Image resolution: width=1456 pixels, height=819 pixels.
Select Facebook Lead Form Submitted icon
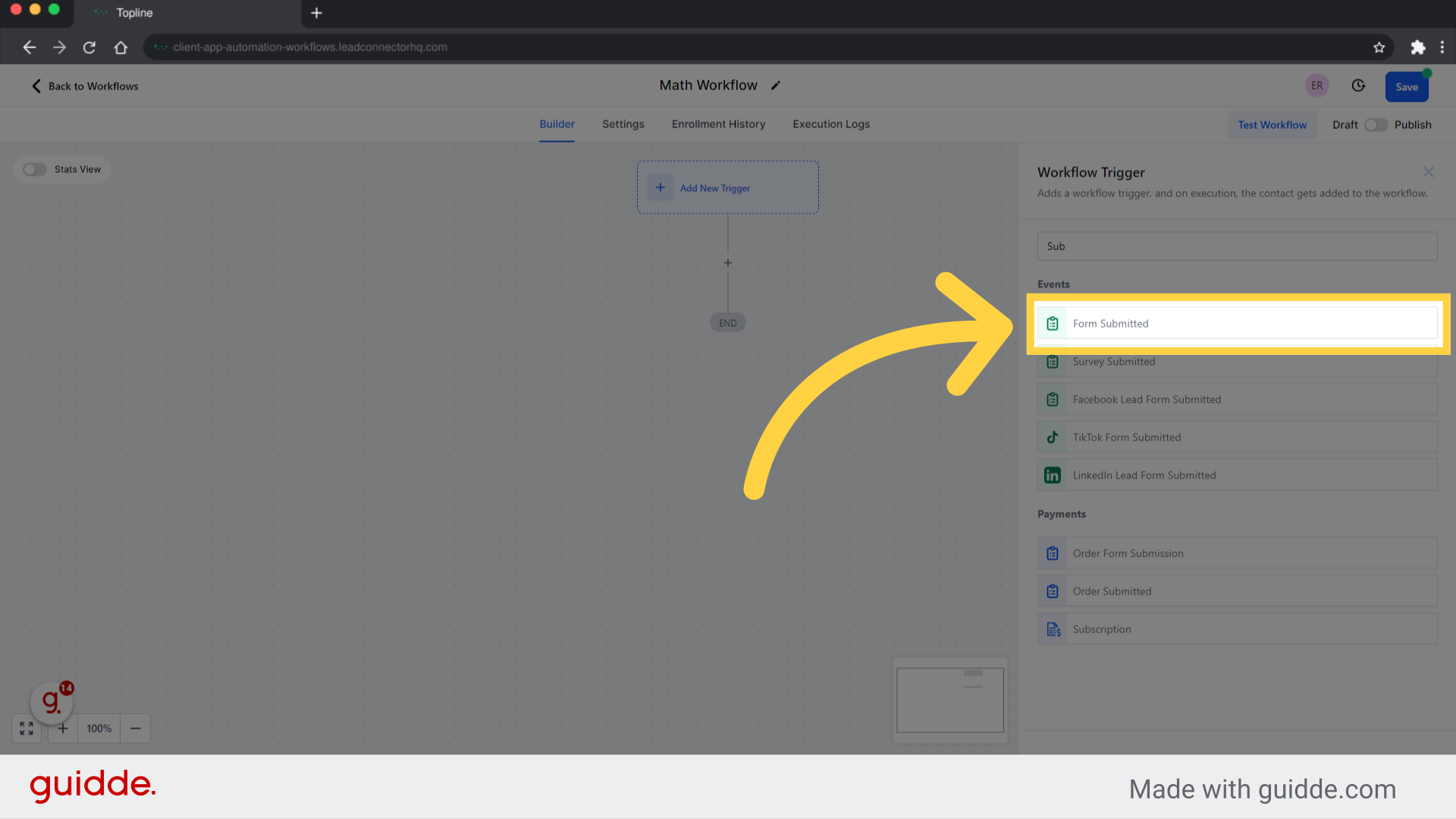pyautogui.click(x=1052, y=399)
